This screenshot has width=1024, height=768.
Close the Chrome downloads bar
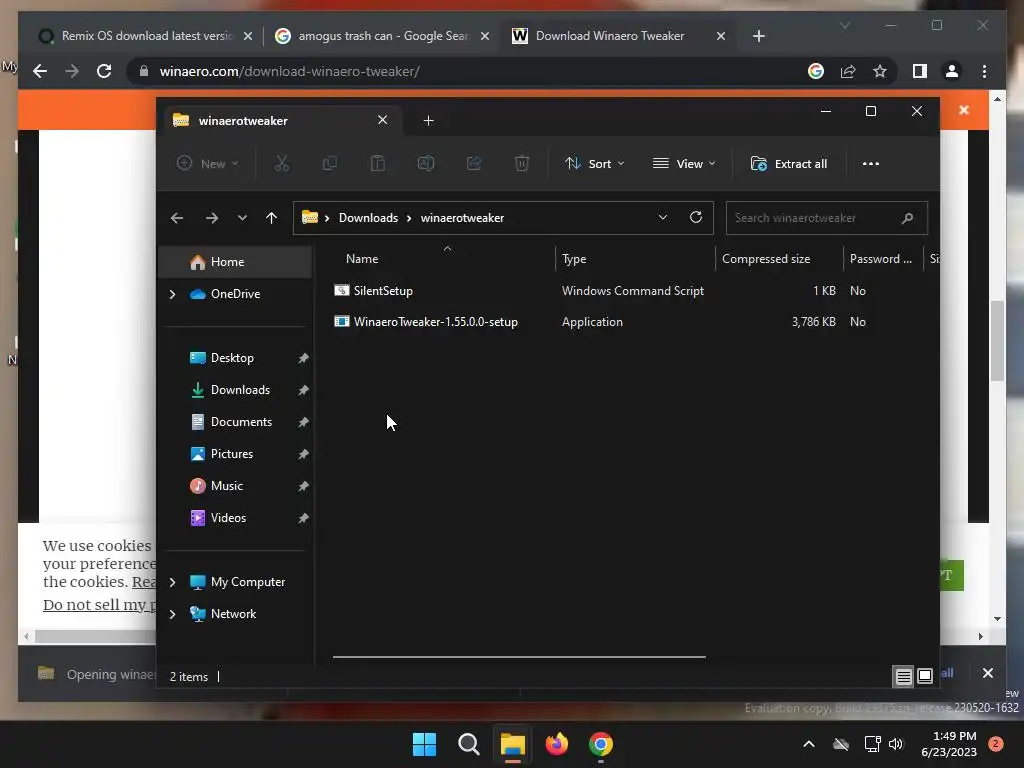[987, 673]
